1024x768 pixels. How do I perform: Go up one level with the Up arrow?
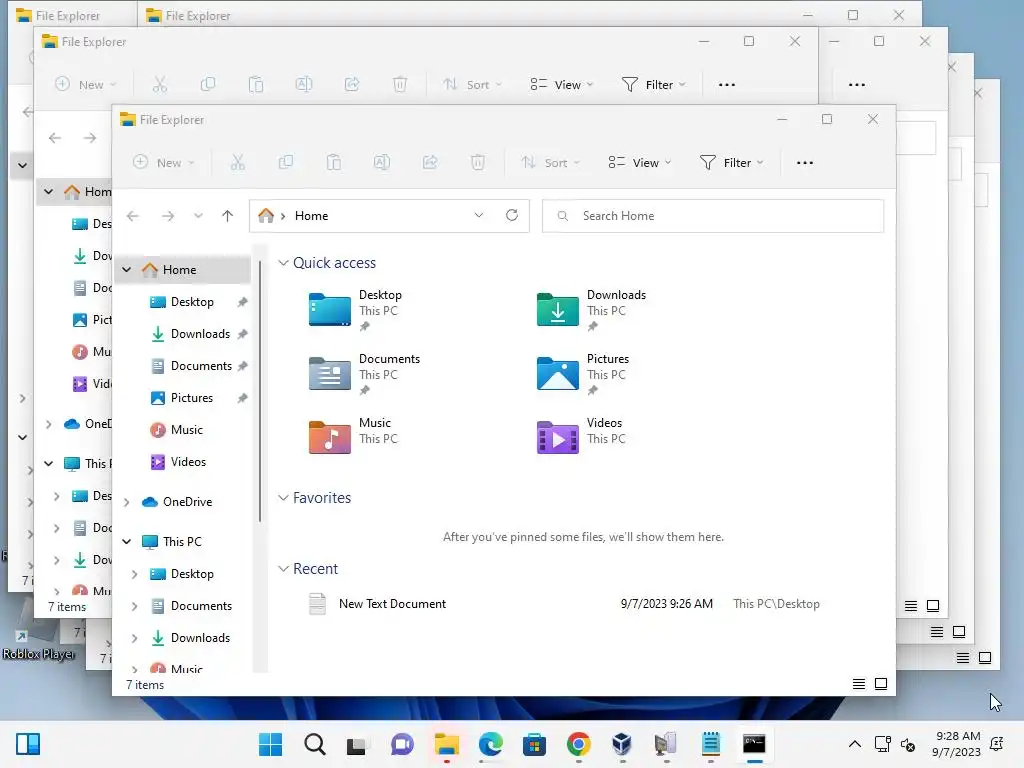click(x=227, y=216)
